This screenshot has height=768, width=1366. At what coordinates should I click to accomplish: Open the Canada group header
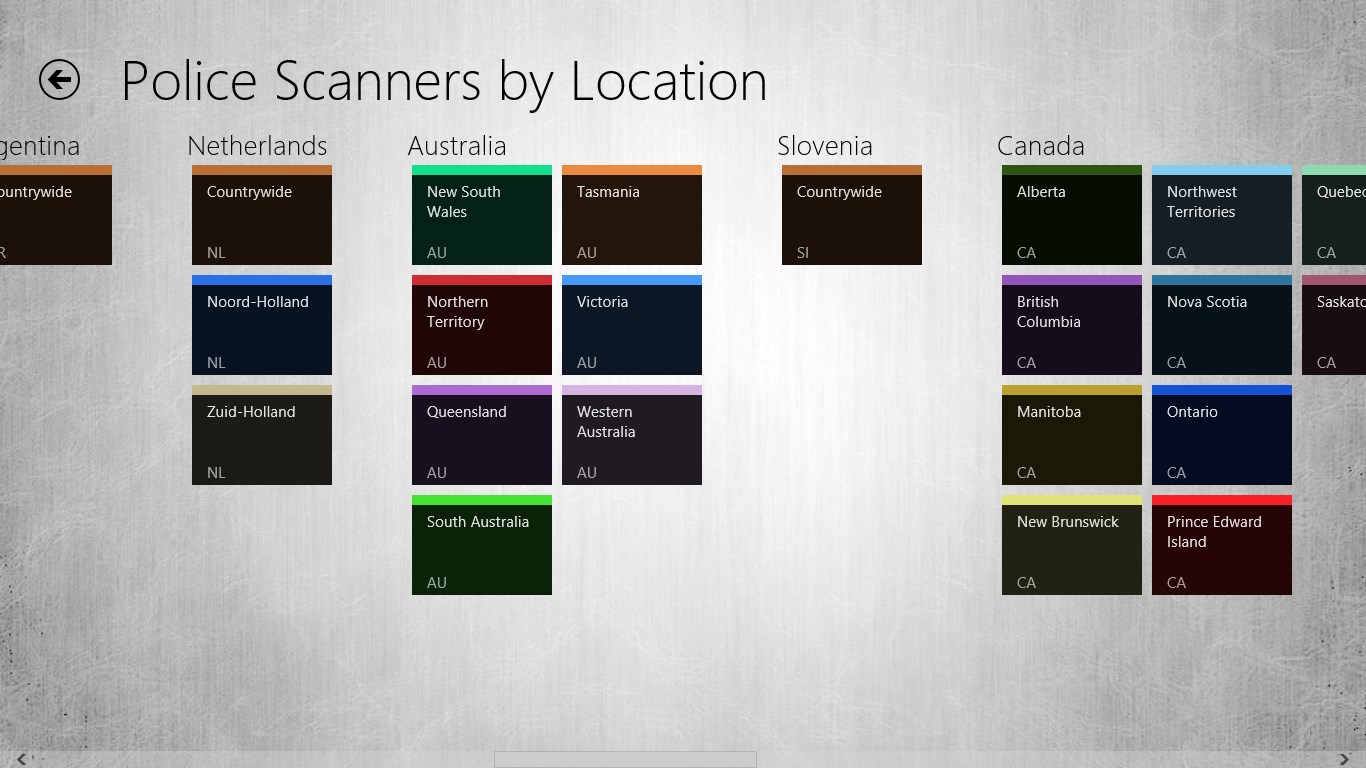pyautogui.click(x=1041, y=146)
